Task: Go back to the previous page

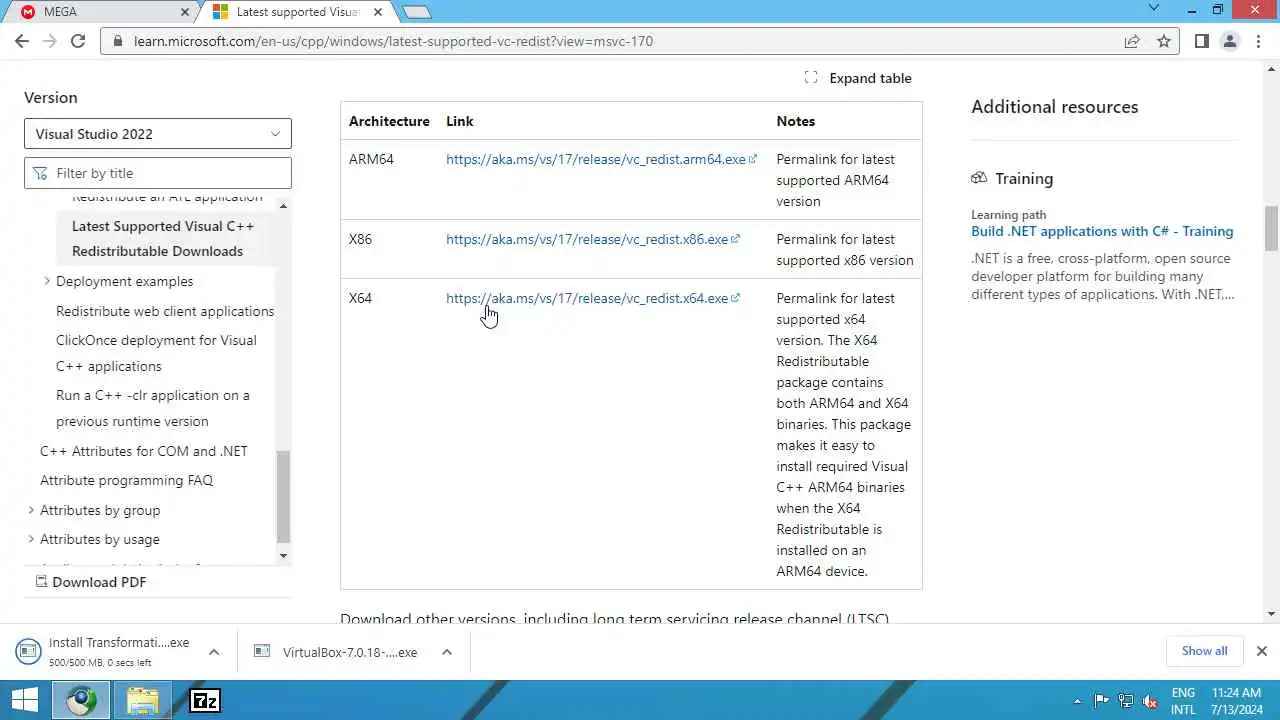Action: coord(22,41)
